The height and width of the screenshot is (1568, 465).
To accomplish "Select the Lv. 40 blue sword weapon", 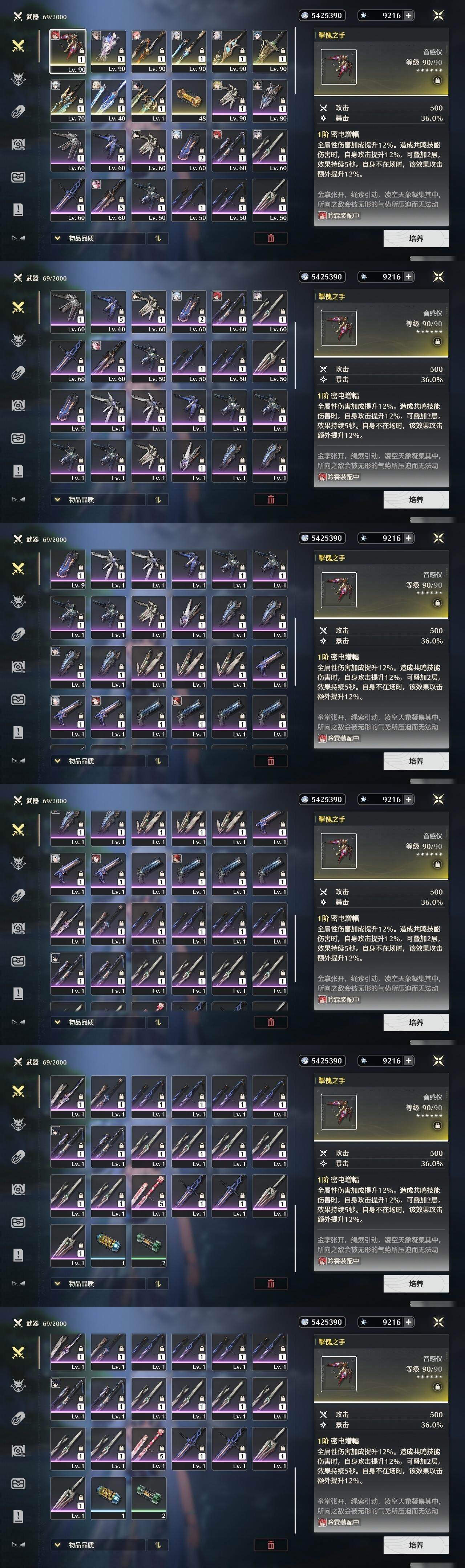I will pos(109,101).
